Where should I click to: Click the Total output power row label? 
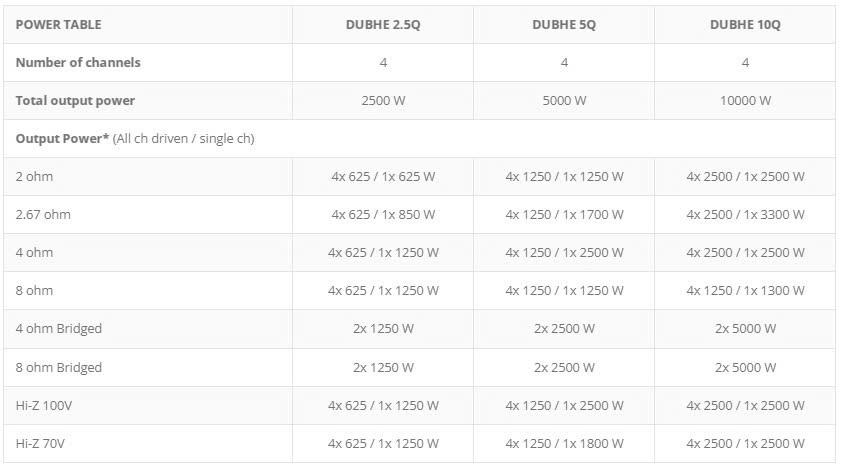coord(75,100)
